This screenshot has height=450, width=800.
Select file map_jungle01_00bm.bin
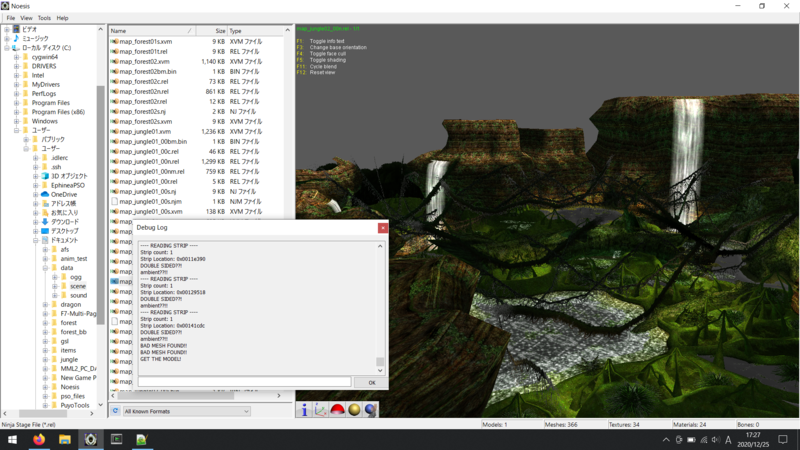[153, 141]
